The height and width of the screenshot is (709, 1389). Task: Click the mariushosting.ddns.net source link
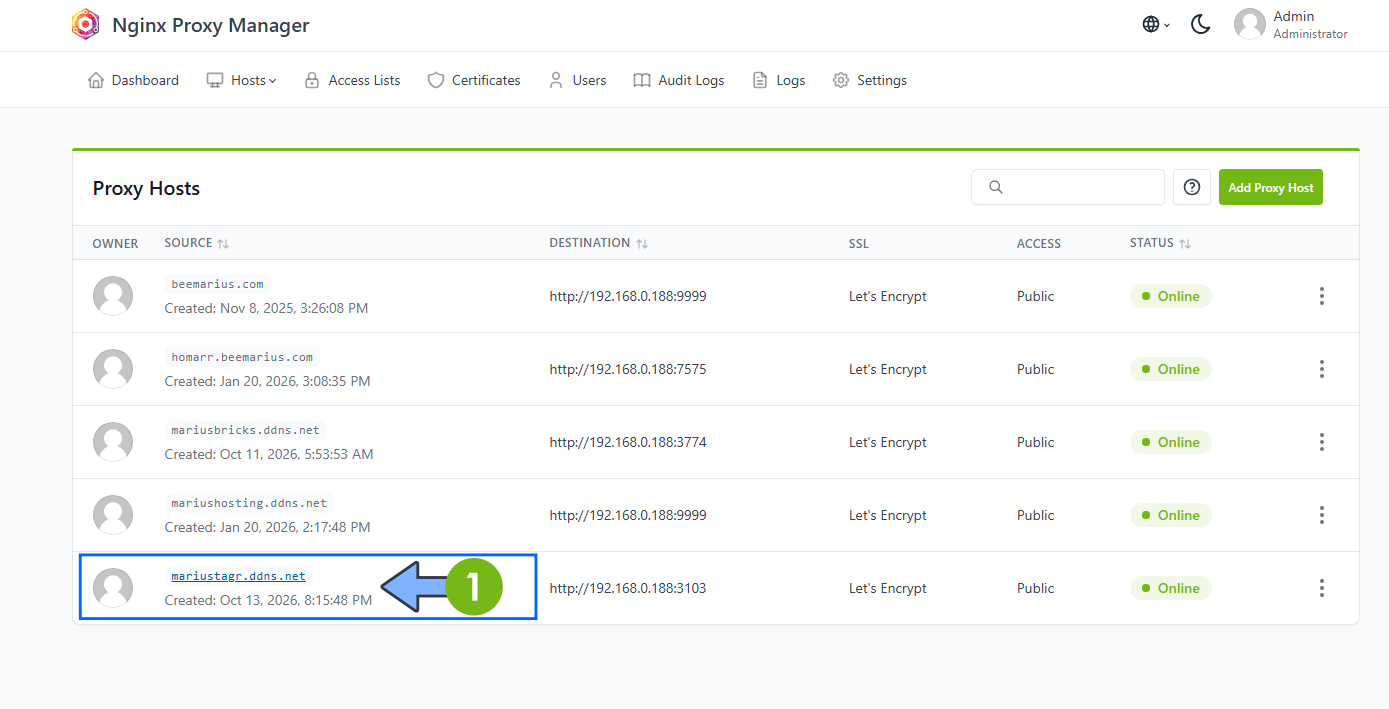point(249,503)
